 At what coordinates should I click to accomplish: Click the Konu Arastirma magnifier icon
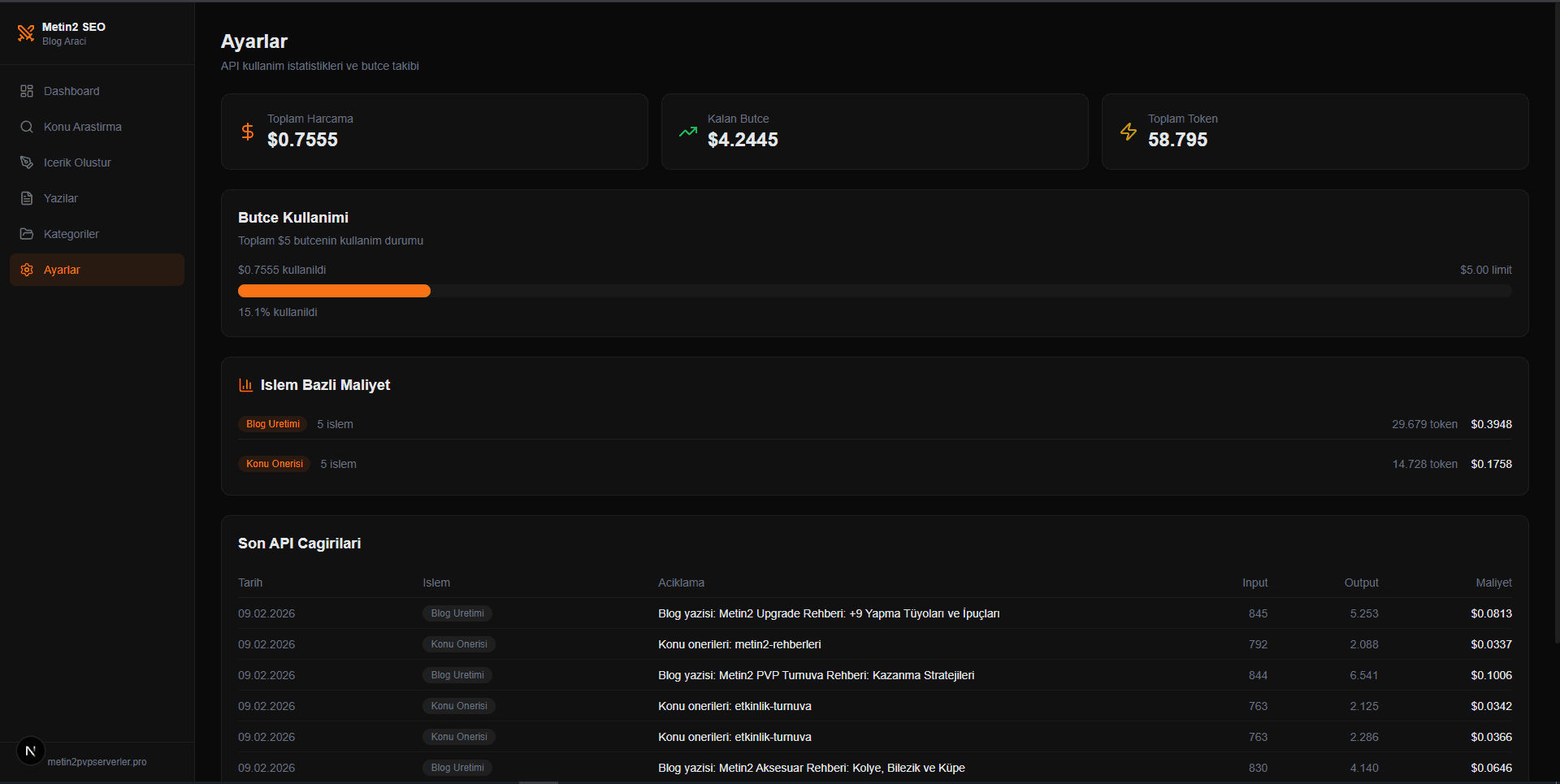27,127
